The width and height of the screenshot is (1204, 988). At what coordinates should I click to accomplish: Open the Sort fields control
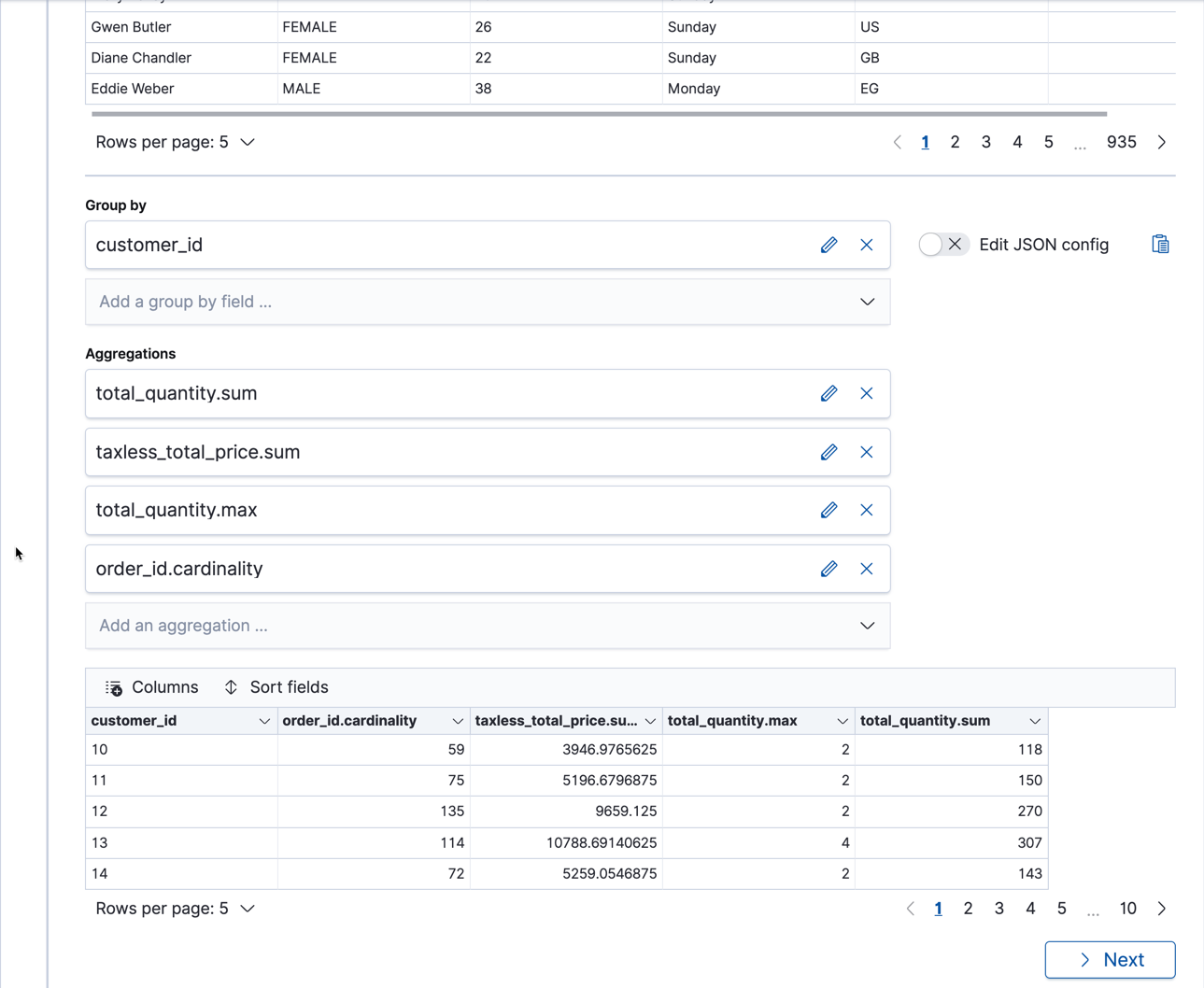point(276,686)
